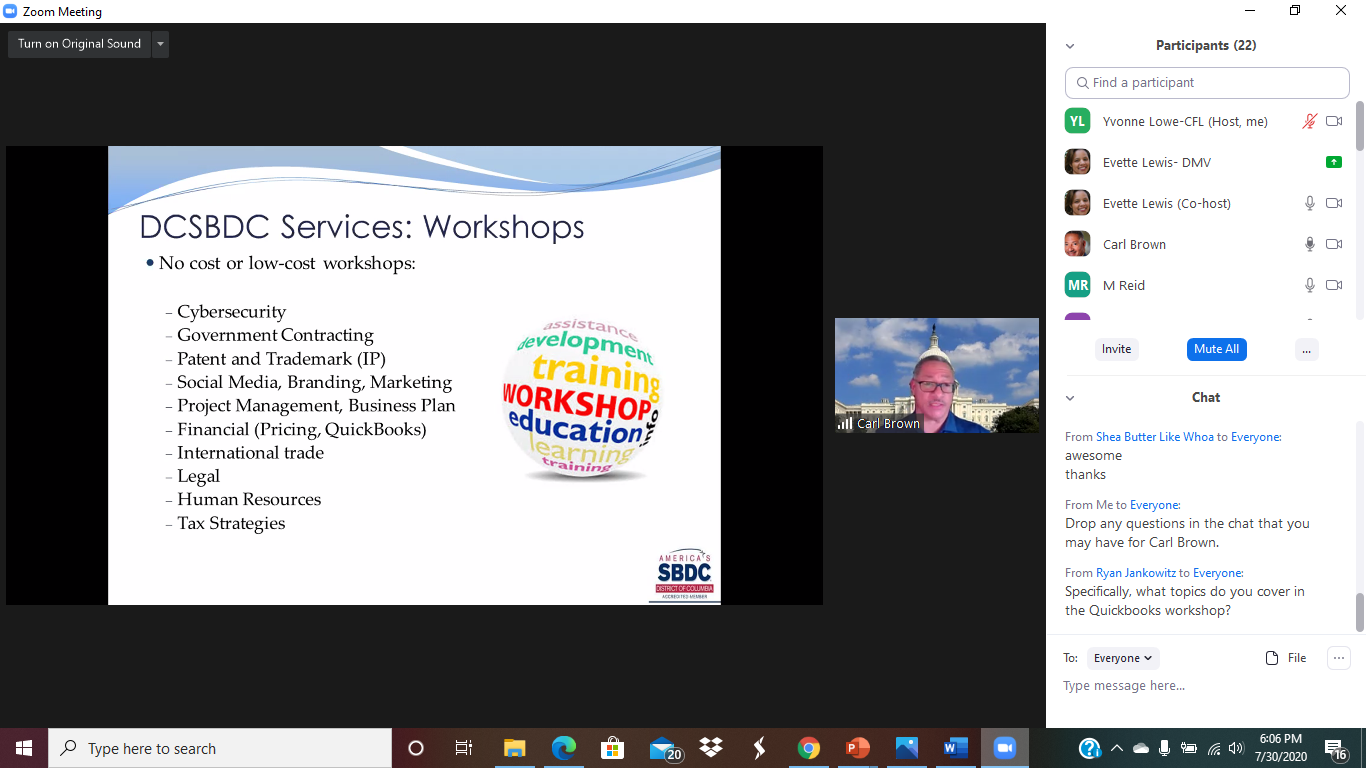
Task: Click Carl Brown's avatar in participants list
Action: click(x=1077, y=244)
